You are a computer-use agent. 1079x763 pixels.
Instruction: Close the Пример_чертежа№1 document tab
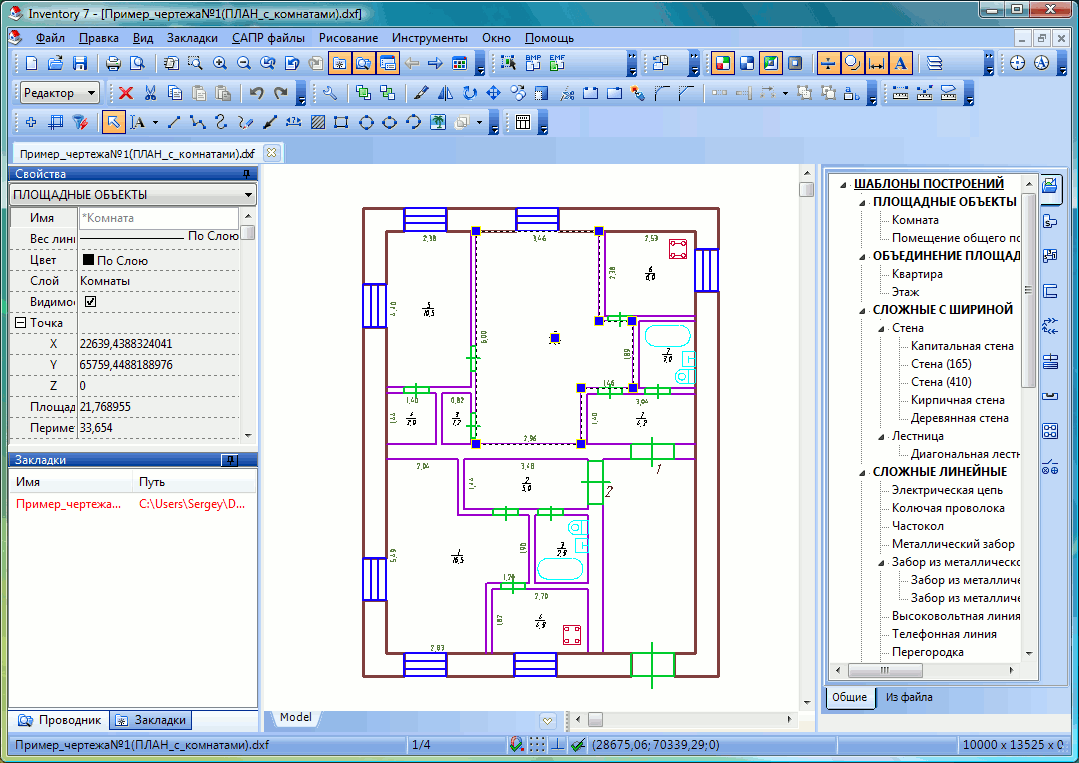click(x=272, y=153)
